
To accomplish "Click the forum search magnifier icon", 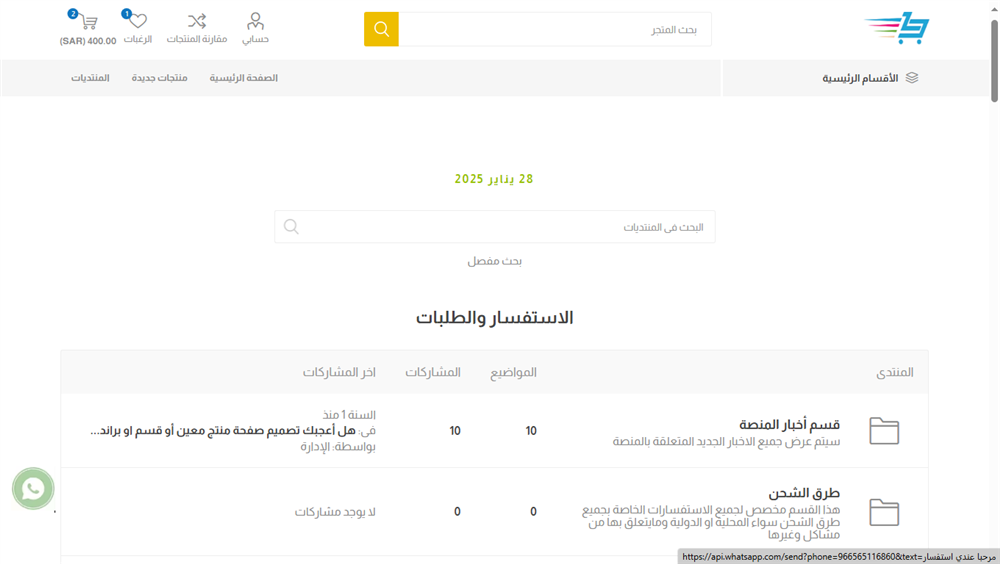I will point(291,227).
